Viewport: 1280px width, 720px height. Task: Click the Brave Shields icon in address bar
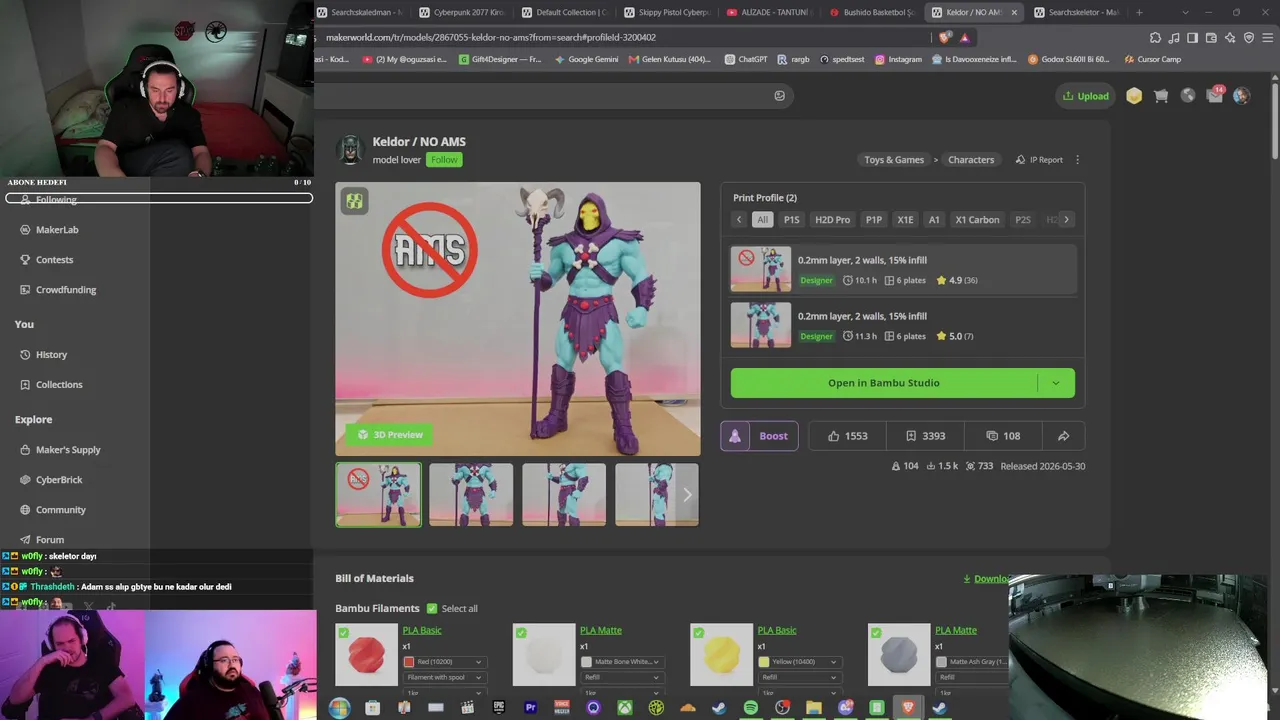tap(946, 38)
